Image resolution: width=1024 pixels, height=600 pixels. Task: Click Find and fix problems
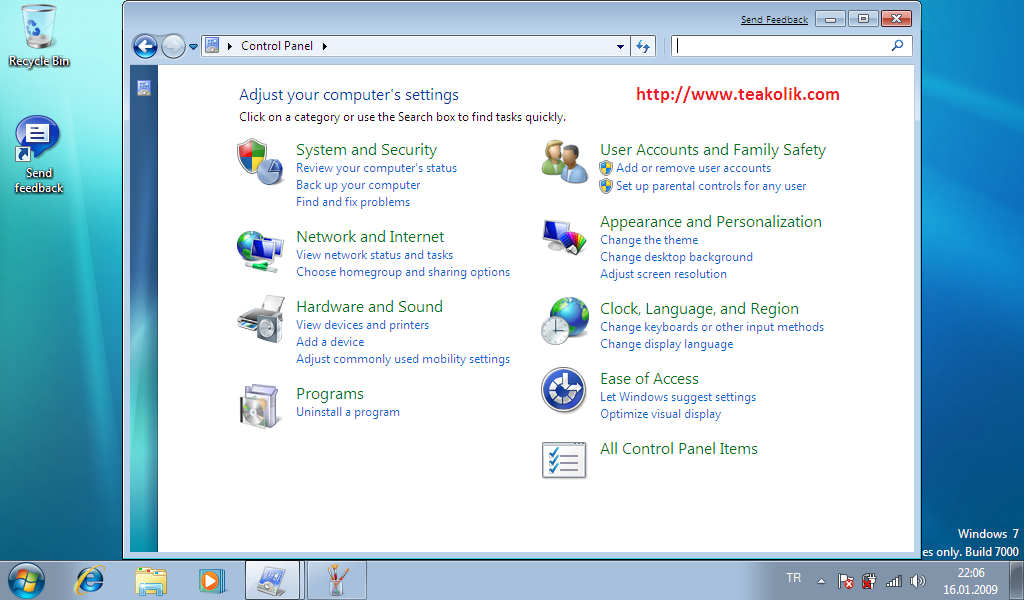coord(353,202)
